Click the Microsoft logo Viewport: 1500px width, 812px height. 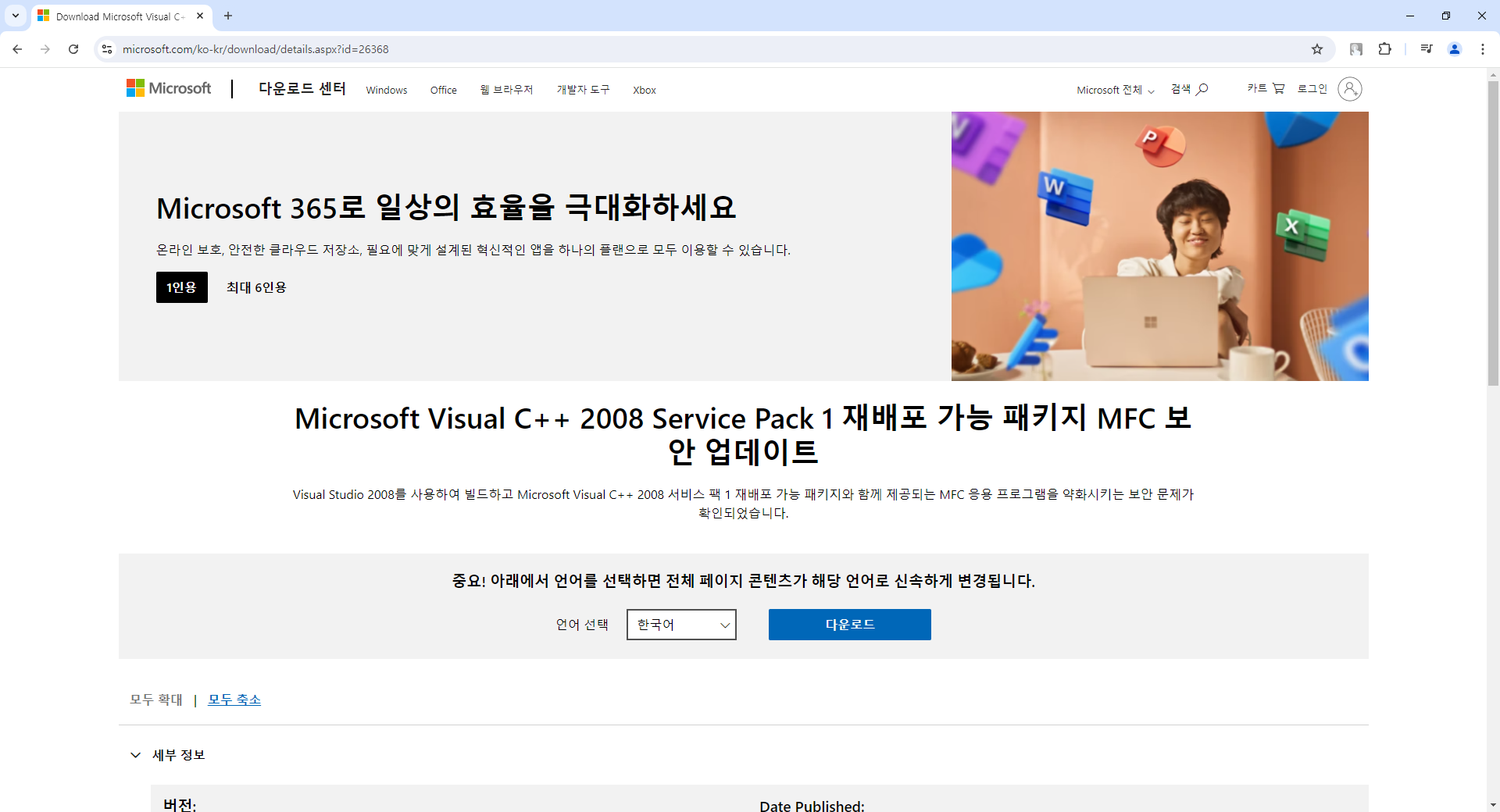click(169, 88)
